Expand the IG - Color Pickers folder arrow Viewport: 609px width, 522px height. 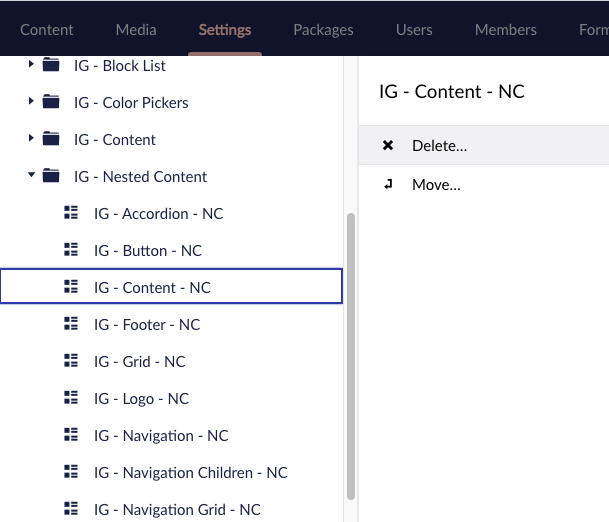[31, 101]
